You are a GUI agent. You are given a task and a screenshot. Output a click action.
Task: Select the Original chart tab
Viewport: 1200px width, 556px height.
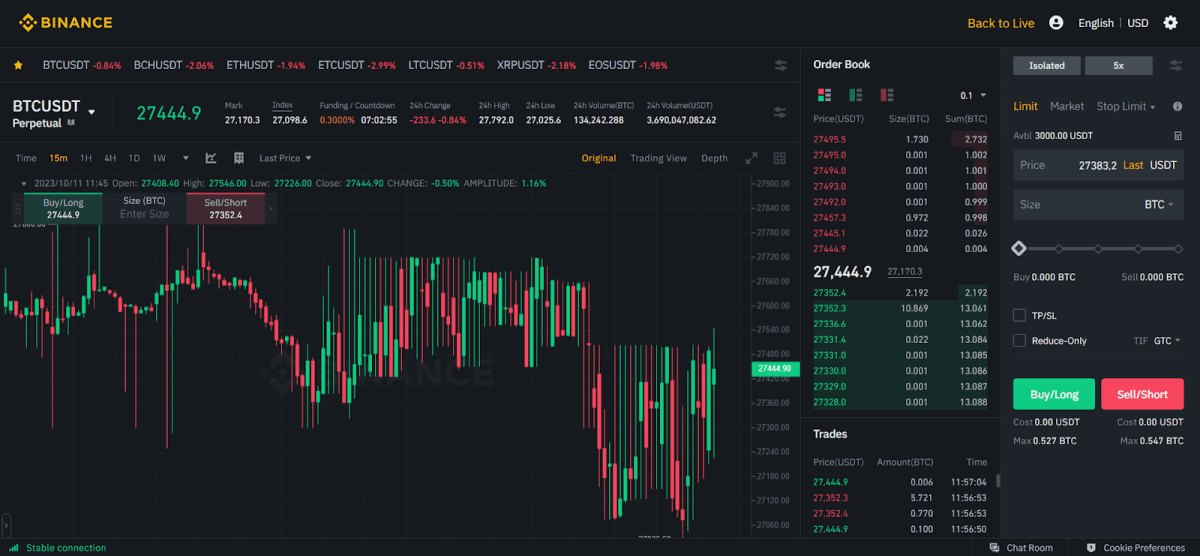click(x=599, y=158)
